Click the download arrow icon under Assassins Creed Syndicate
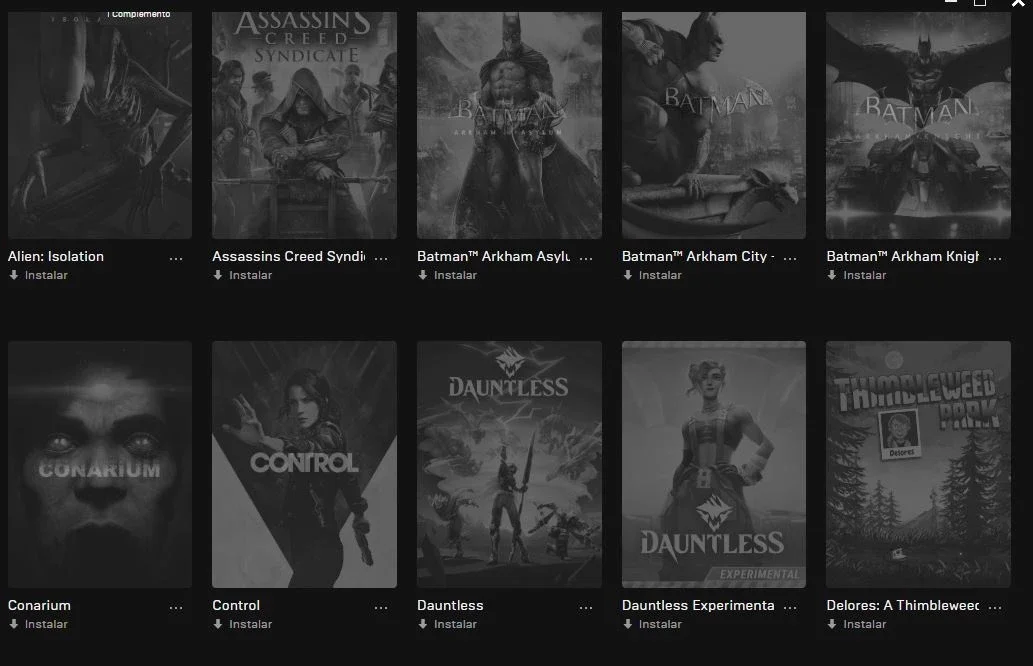 click(x=218, y=275)
